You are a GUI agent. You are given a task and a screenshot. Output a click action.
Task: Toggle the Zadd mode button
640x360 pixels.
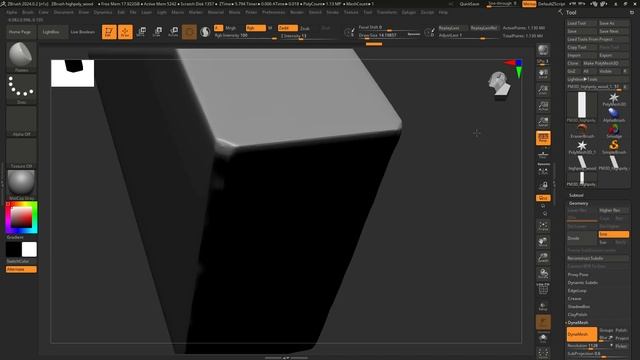click(x=288, y=28)
